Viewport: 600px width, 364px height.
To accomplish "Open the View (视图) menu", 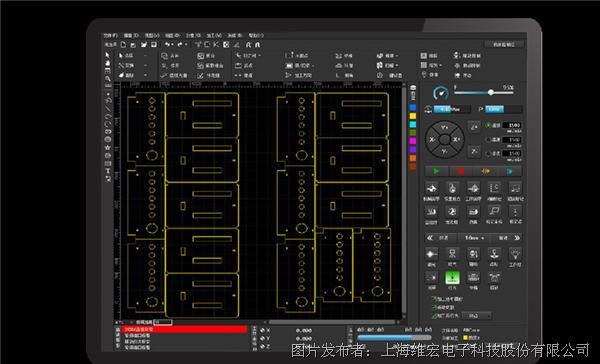I will click(x=152, y=35).
